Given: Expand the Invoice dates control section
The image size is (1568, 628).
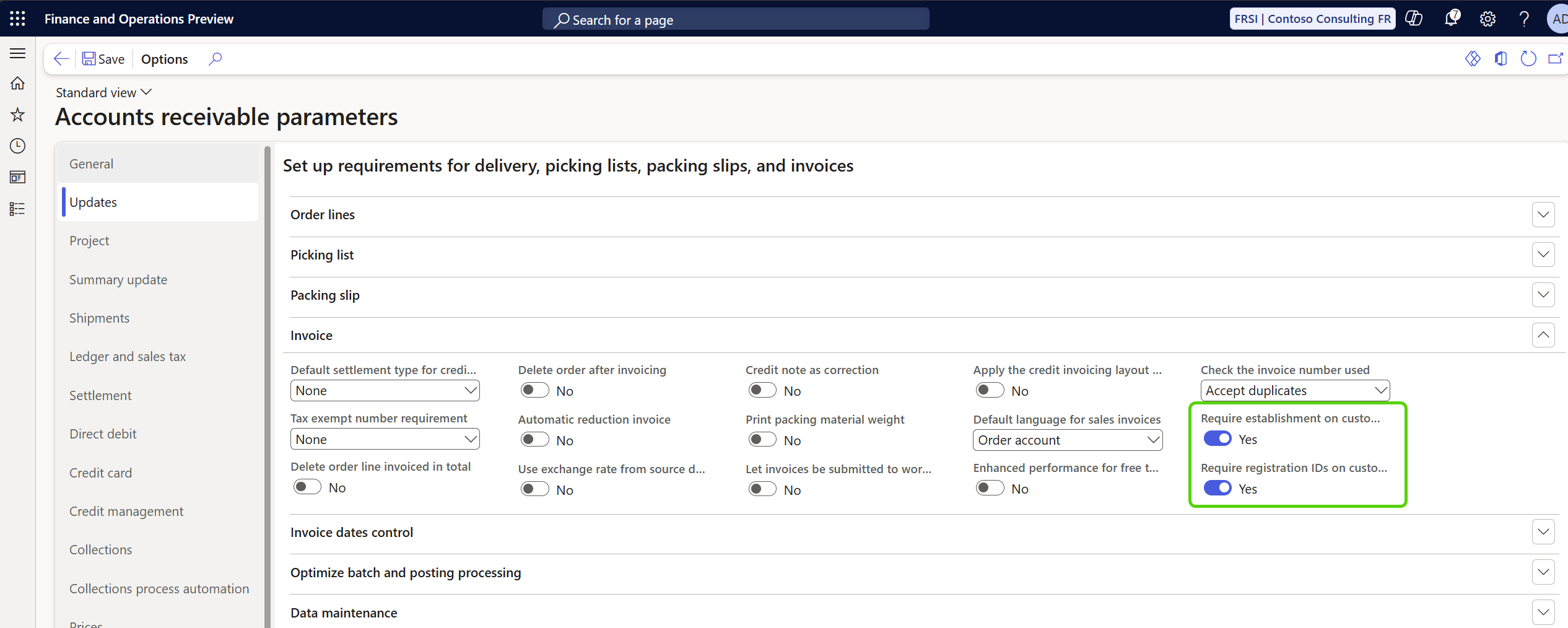Looking at the screenshot, I should (x=1543, y=532).
